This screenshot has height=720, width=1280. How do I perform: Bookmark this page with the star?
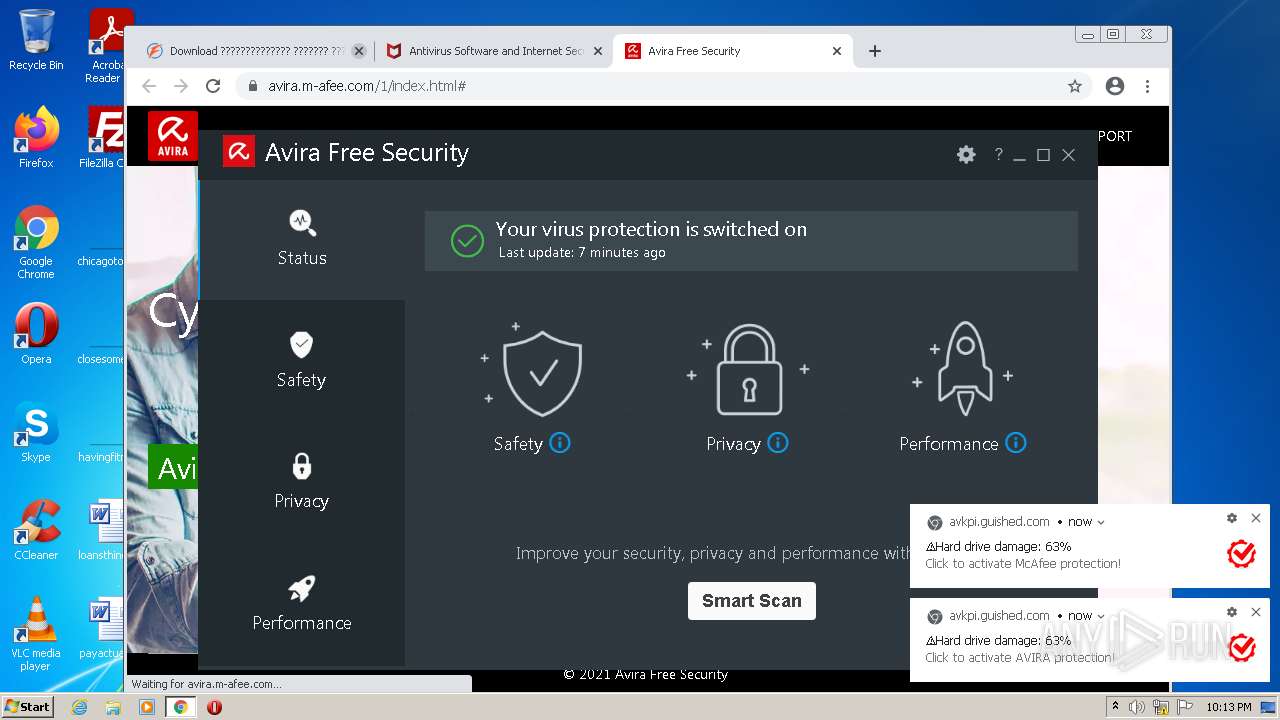pos(1075,86)
